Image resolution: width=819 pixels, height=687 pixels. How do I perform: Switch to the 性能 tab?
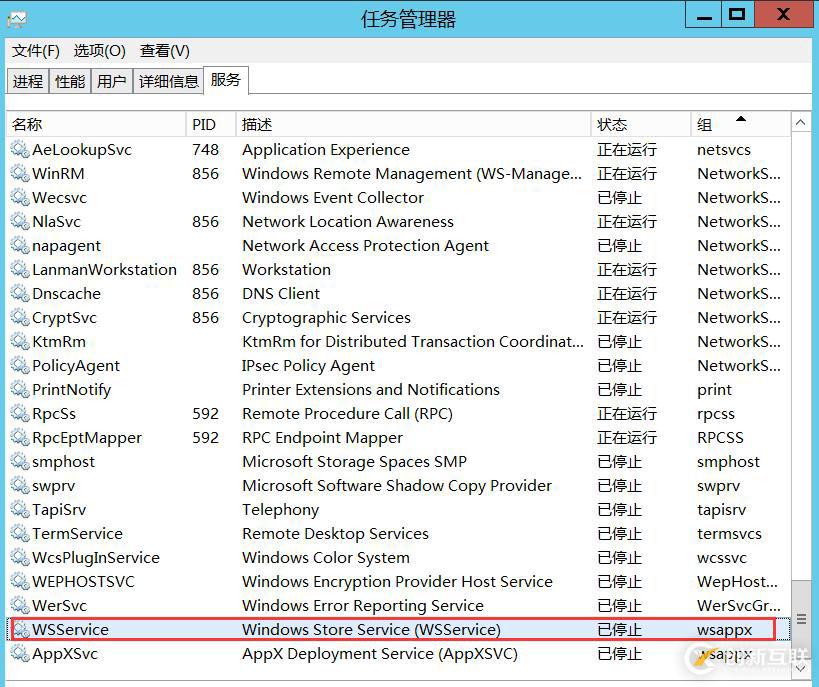tap(69, 81)
